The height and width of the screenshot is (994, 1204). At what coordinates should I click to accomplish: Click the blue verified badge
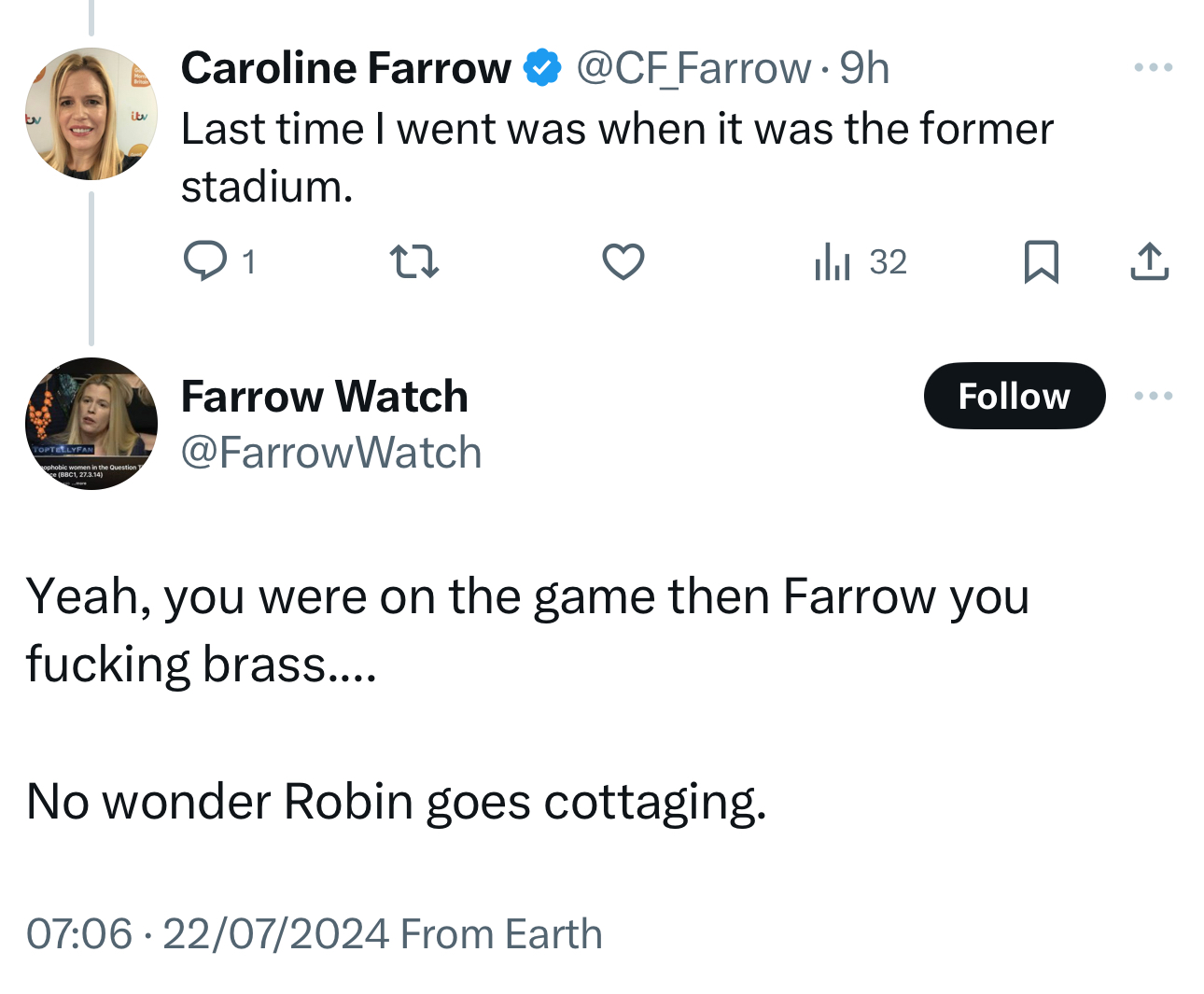pos(542,68)
